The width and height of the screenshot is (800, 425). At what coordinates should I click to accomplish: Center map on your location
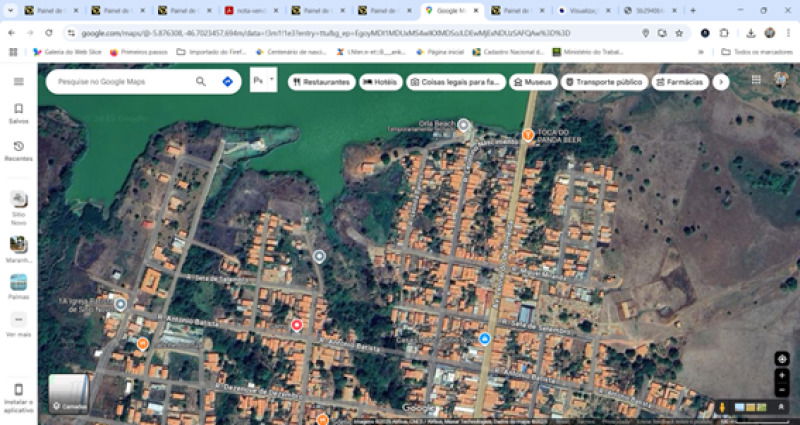(782, 359)
